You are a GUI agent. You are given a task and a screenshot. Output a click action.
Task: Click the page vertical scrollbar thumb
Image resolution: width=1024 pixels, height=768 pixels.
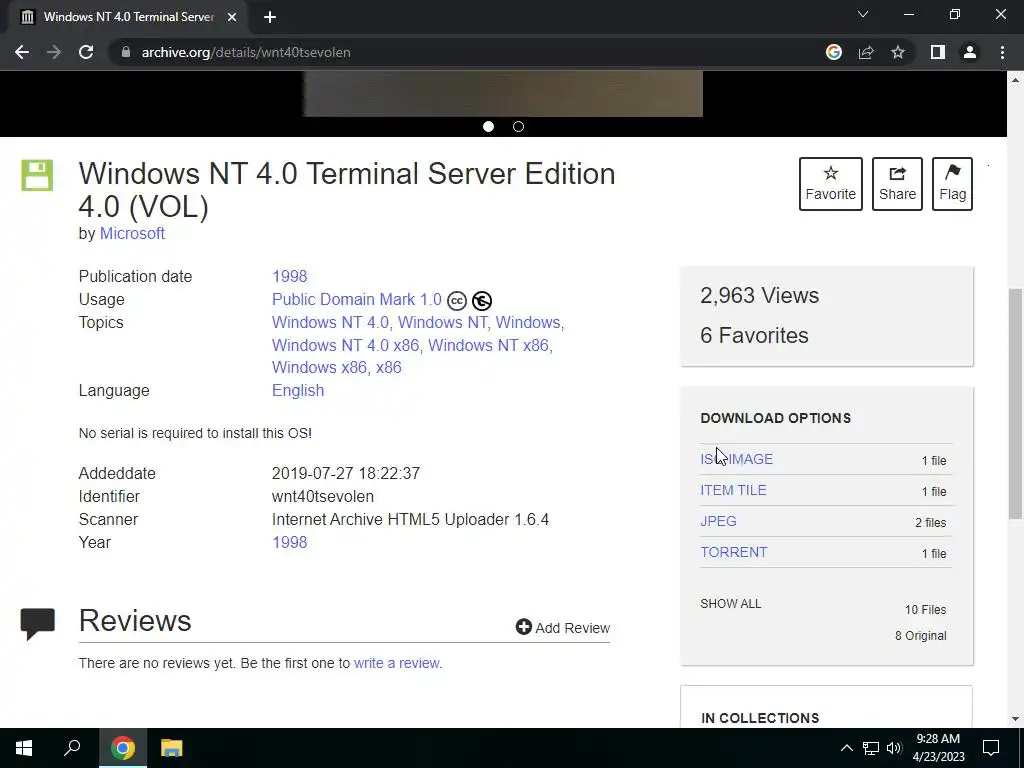(1016, 404)
